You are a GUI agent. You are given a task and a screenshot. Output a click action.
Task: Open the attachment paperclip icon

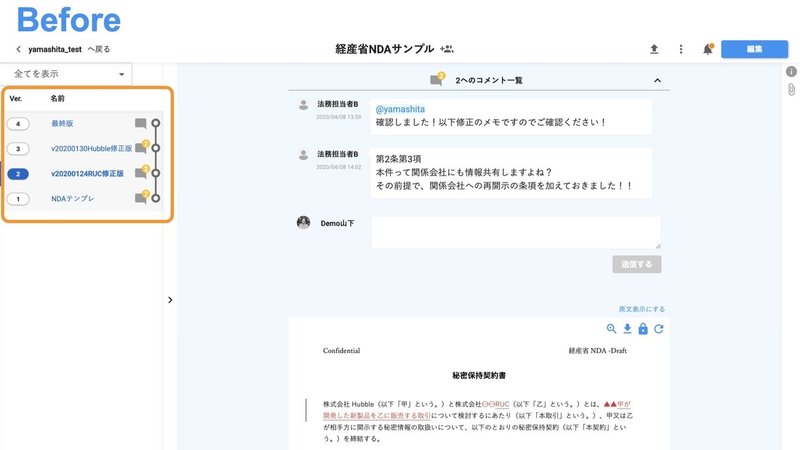pyautogui.click(x=791, y=90)
